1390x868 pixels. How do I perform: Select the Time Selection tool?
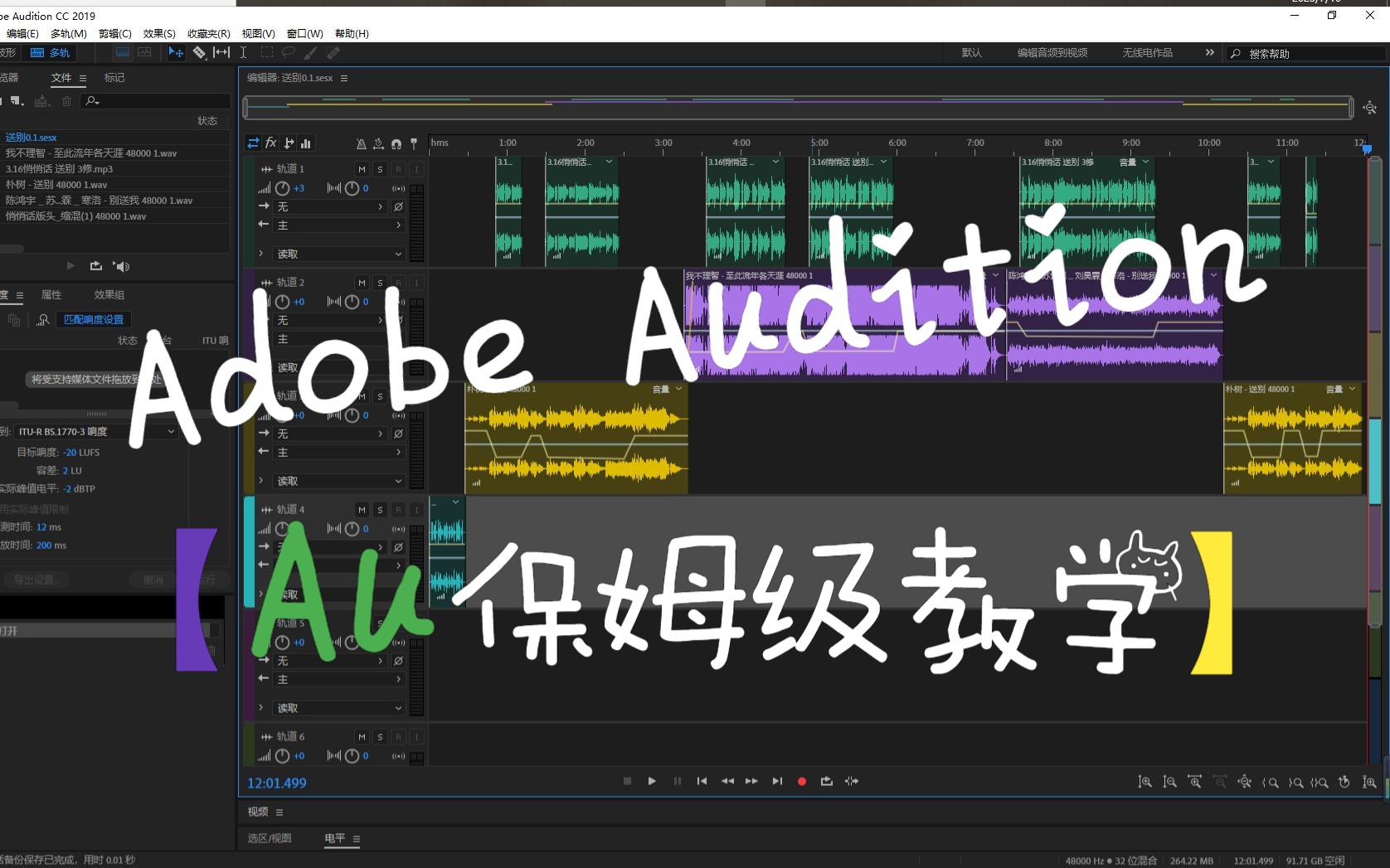click(x=243, y=52)
